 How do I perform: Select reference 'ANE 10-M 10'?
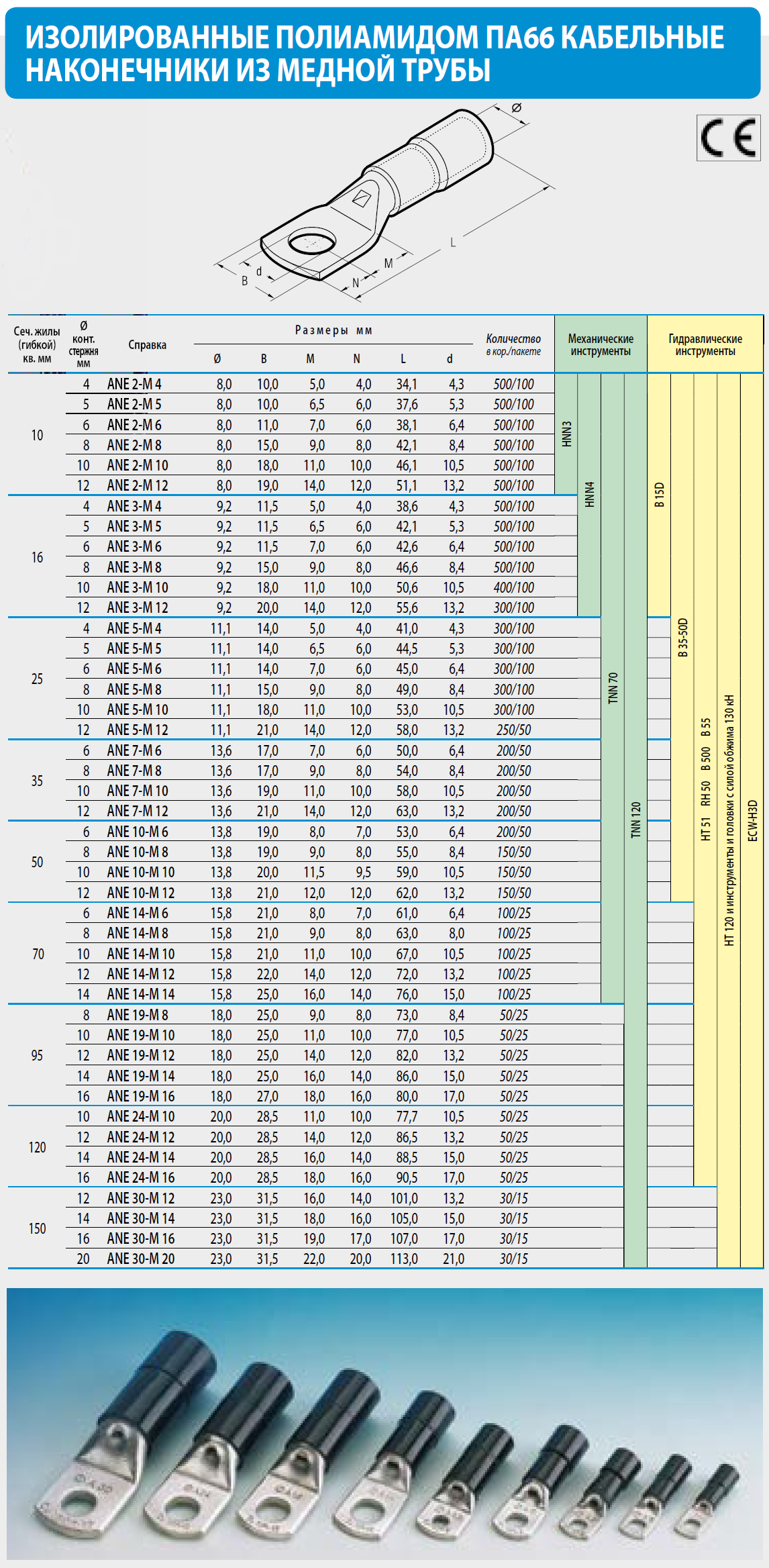[x=141, y=872]
